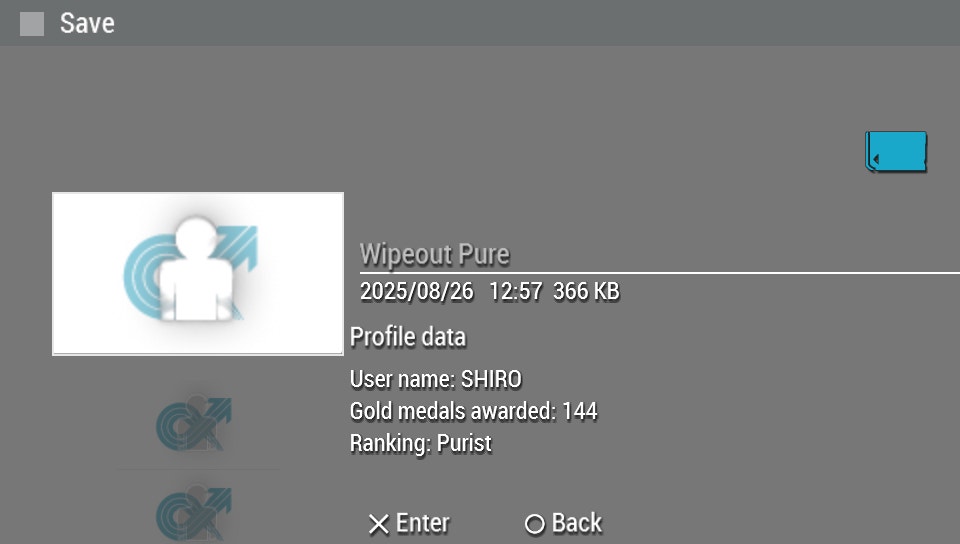
Task: Click the Ranking: Purist line
Action: (421, 444)
